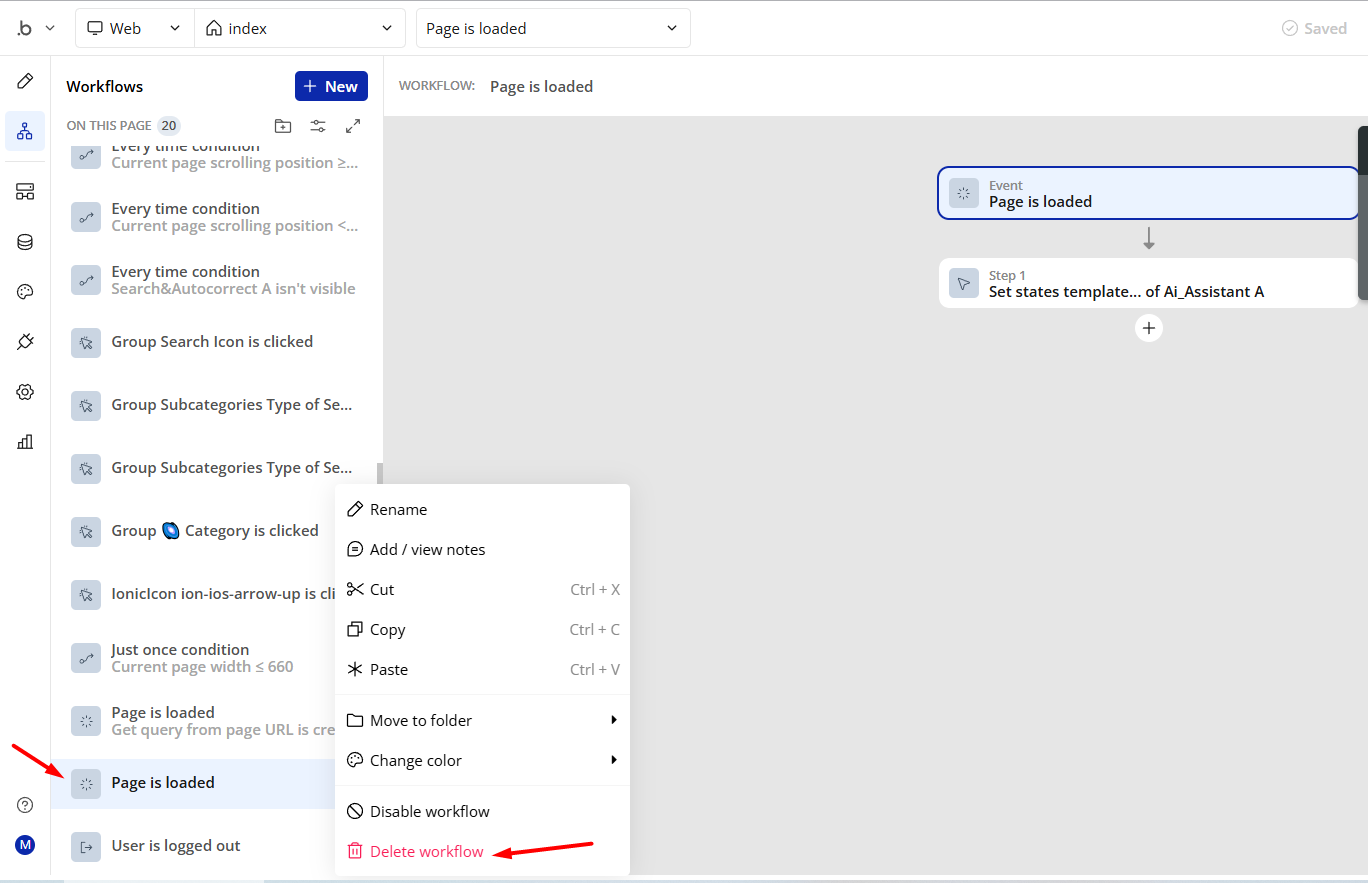1368x883 pixels.
Task: Expand the Page is loaded workflow dropdown
Action: coord(553,28)
